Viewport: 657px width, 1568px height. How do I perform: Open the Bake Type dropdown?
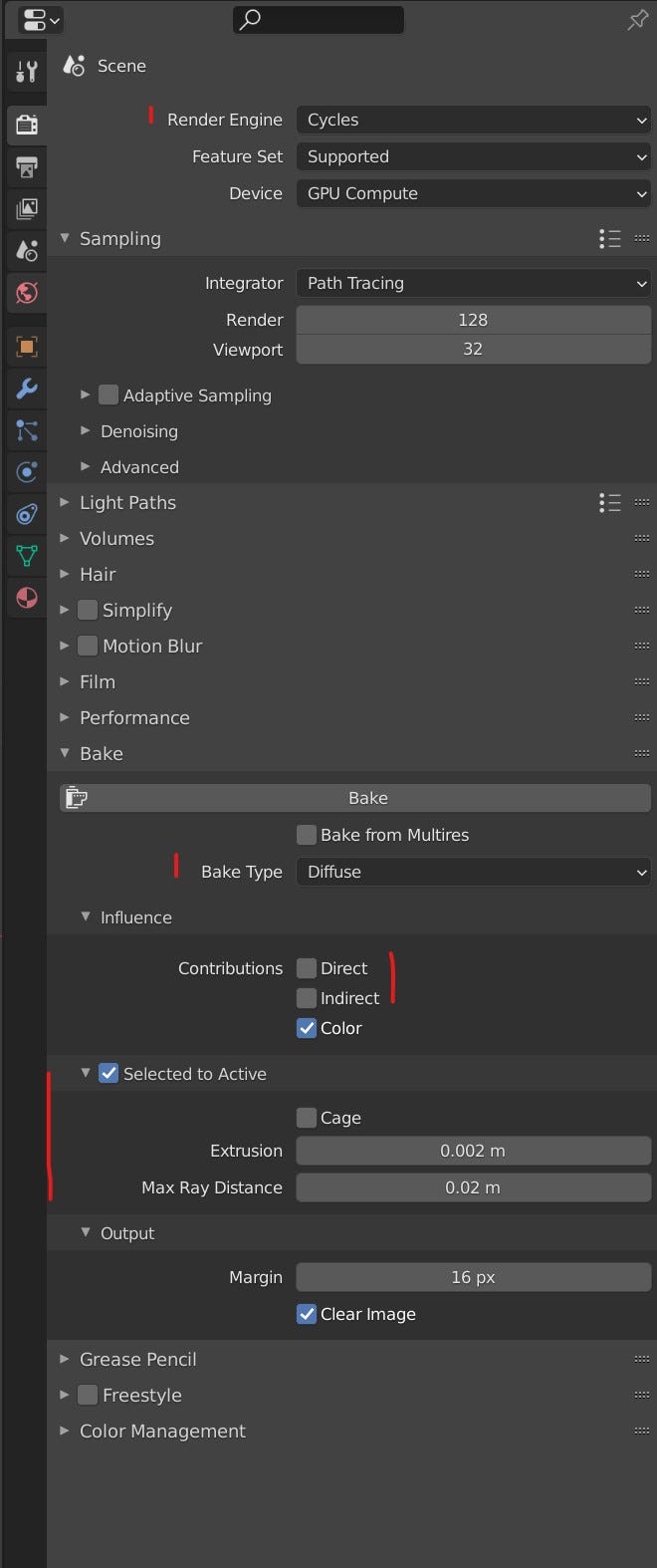pos(474,872)
